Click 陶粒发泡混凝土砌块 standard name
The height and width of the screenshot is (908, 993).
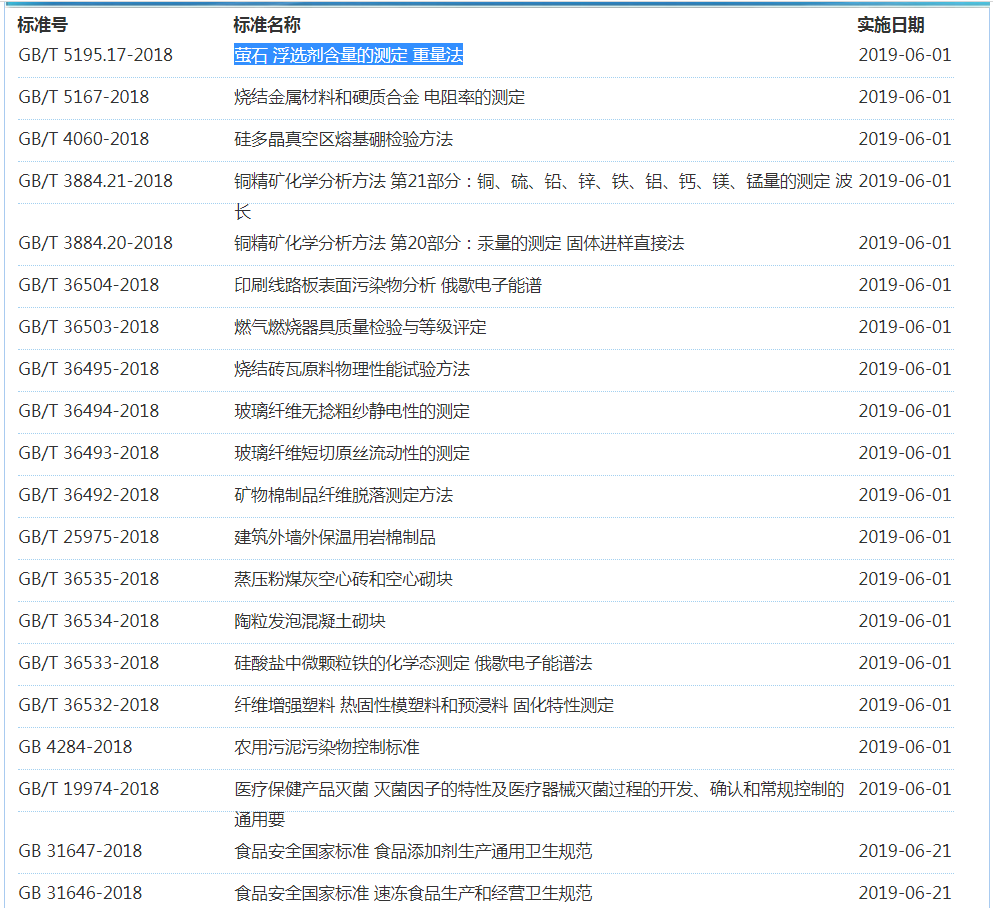tap(309, 621)
